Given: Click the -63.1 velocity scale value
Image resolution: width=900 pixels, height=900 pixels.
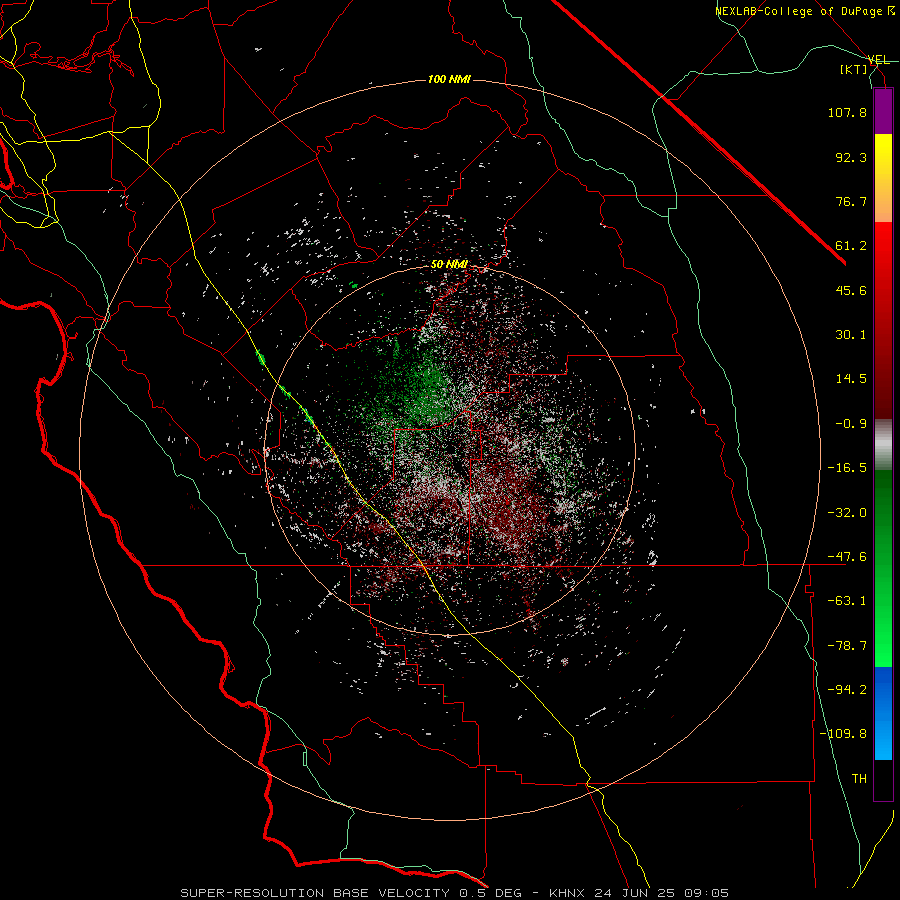Looking at the screenshot, I should 847,601.
